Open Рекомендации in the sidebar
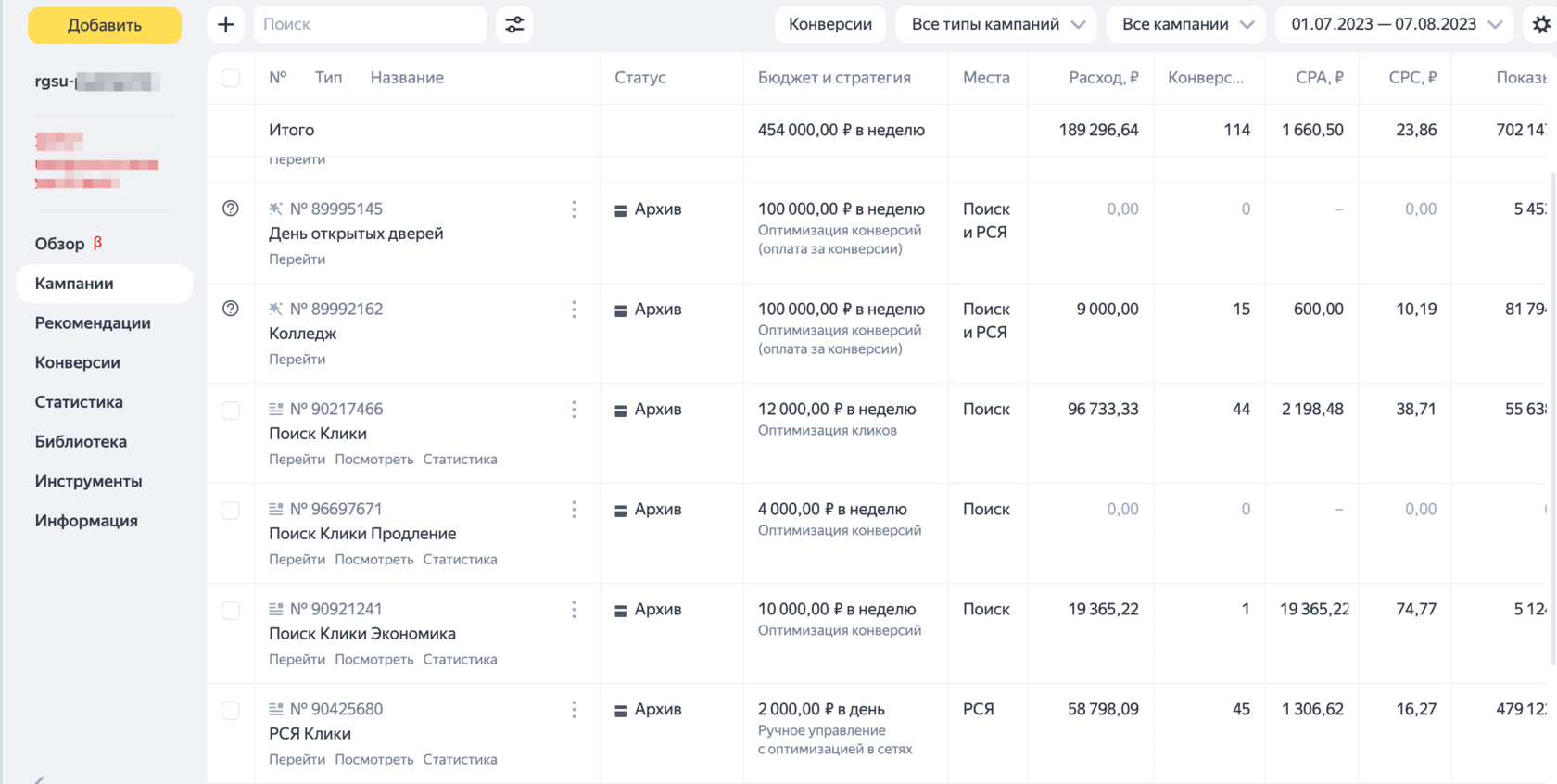 coord(93,323)
